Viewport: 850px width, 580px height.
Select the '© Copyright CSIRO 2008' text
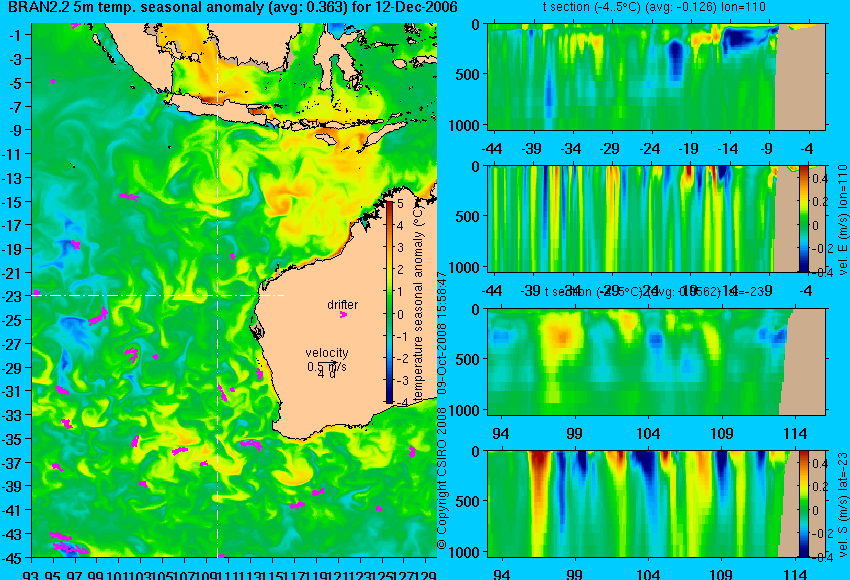point(442,478)
